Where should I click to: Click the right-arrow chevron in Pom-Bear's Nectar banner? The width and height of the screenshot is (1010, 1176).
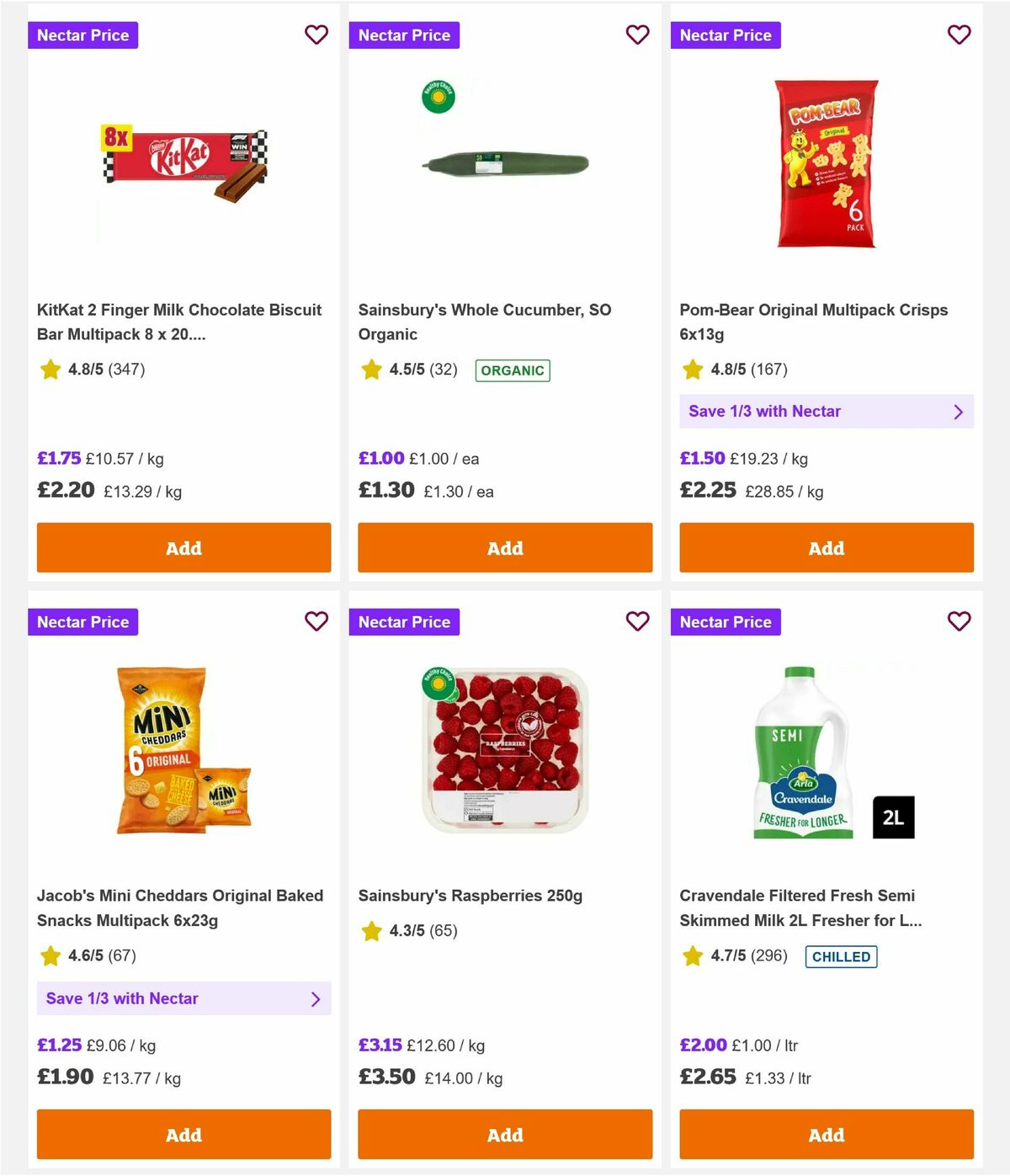pyautogui.click(x=958, y=412)
